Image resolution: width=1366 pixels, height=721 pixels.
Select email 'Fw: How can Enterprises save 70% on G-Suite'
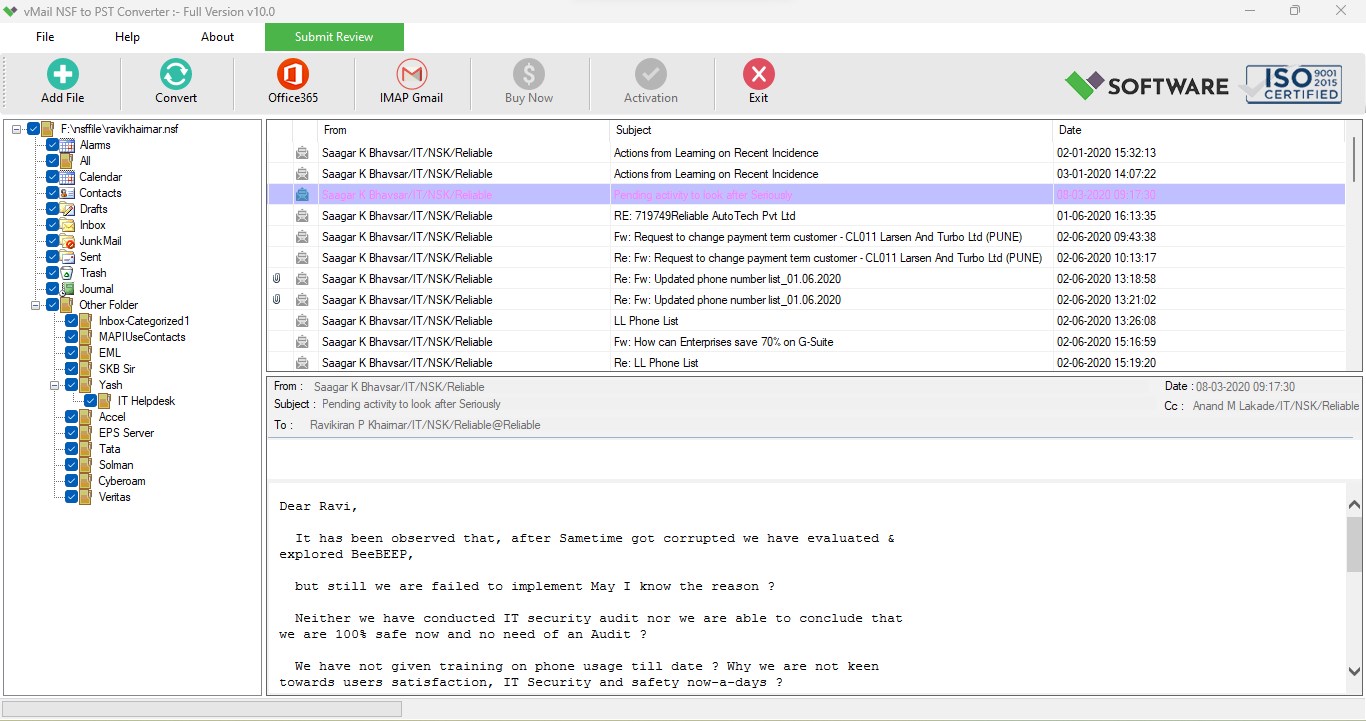click(x=805, y=342)
